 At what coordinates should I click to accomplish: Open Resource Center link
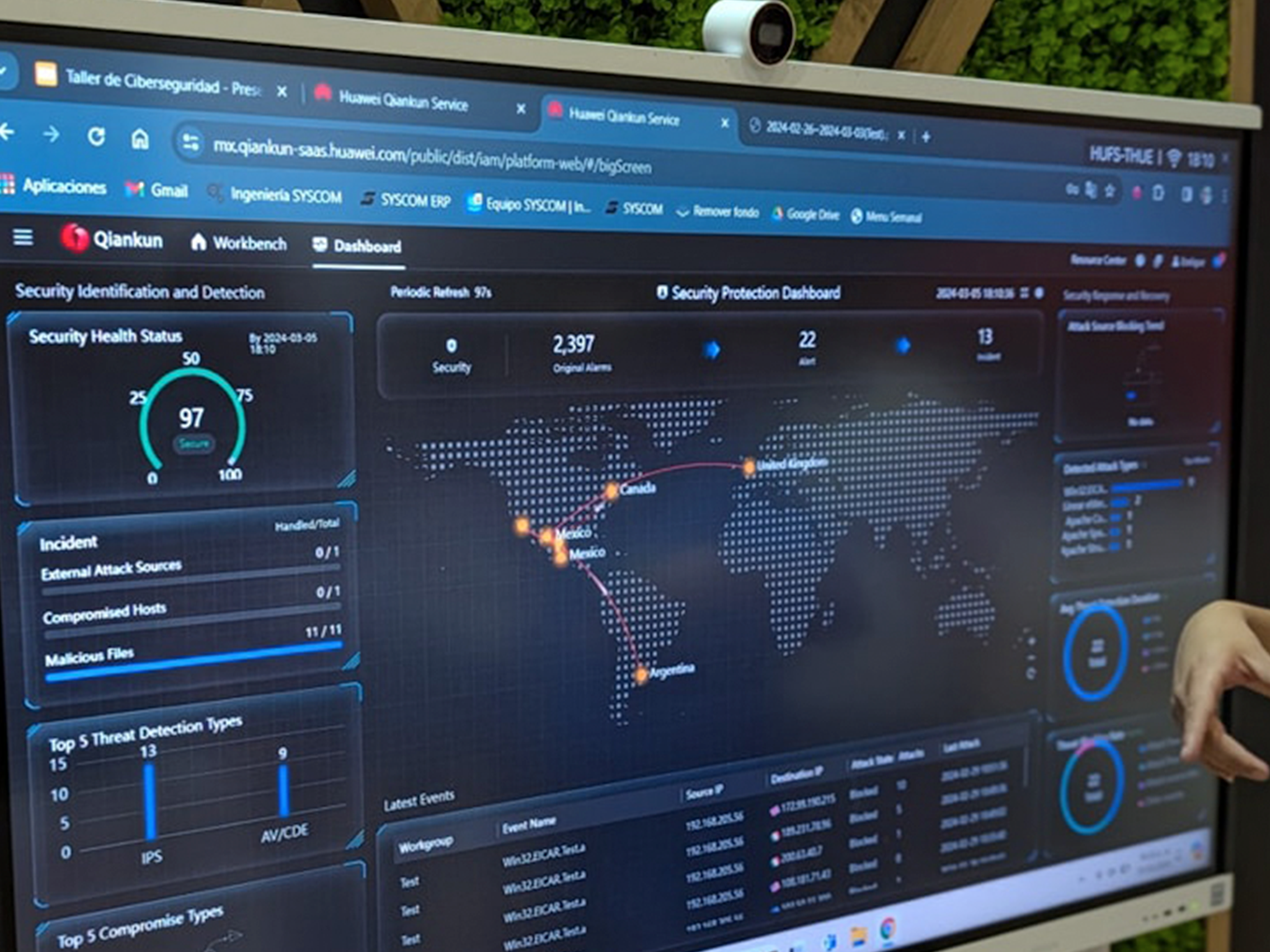1098,260
